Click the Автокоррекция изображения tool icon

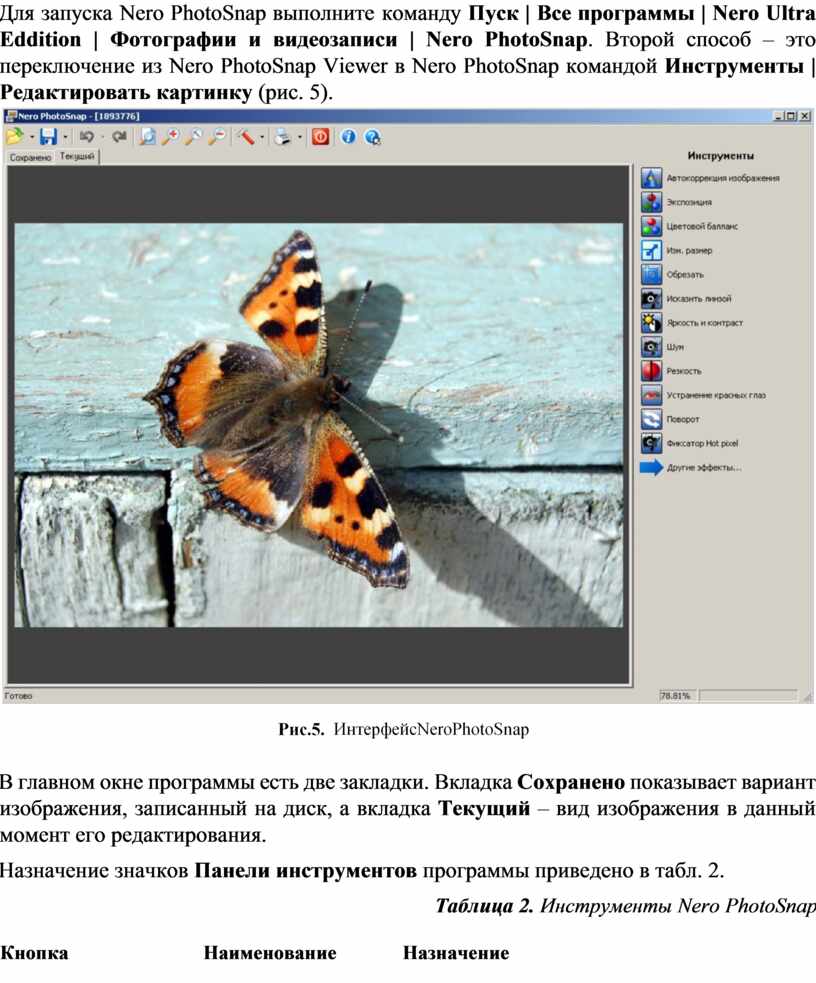point(651,178)
